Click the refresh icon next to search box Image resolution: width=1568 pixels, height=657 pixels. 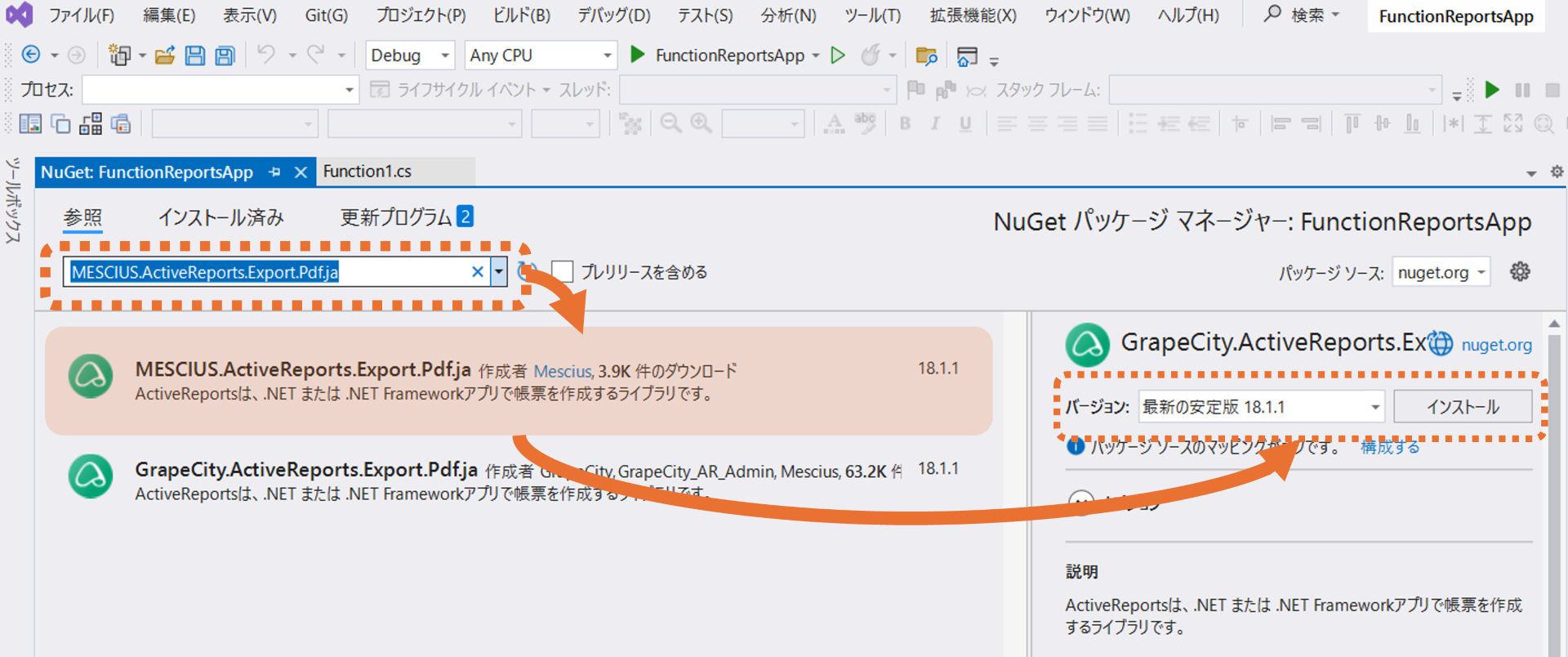click(x=527, y=271)
